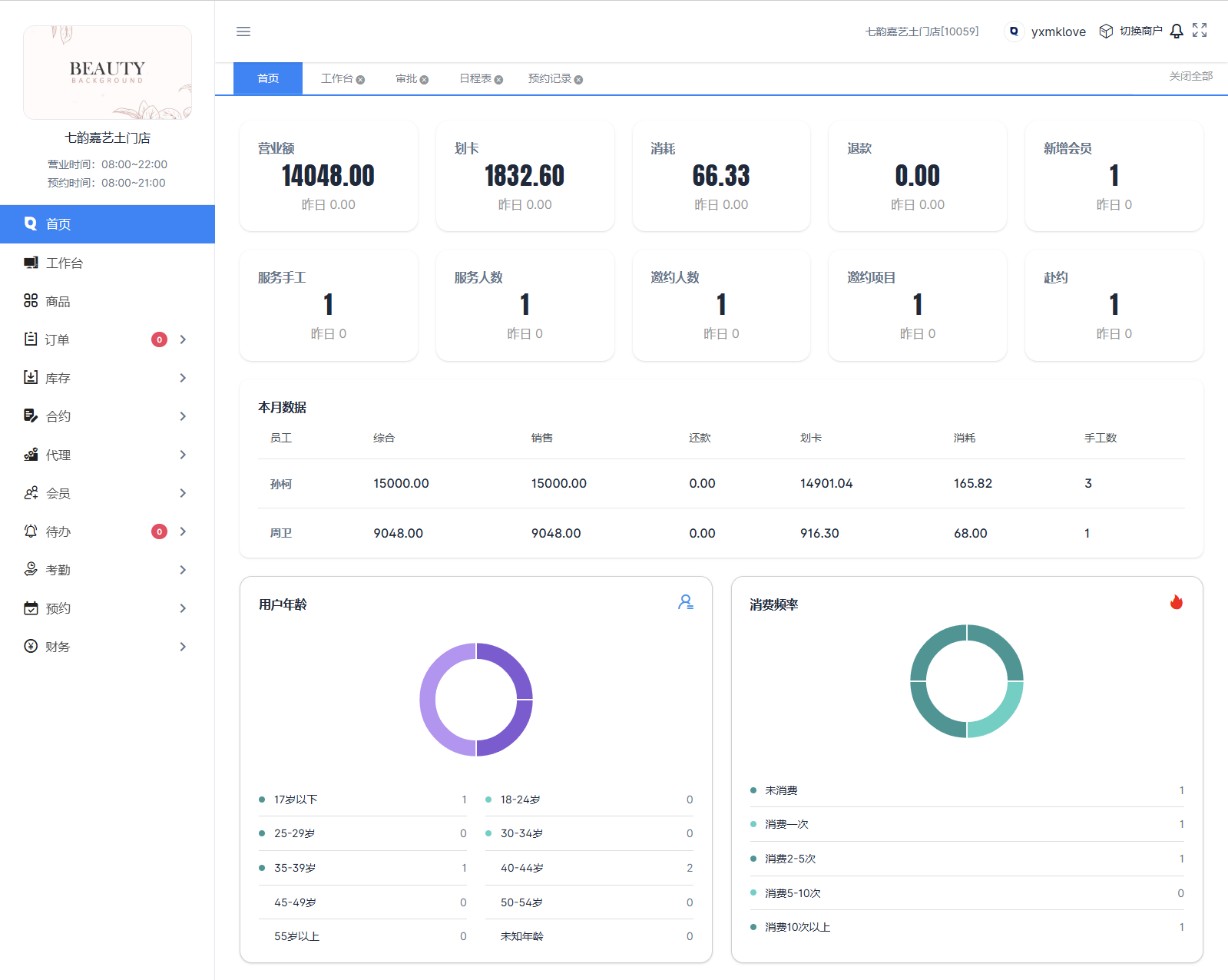Close the 预约记录 tab with x icon
Image resolution: width=1228 pixels, height=980 pixels.
[578, 80]
